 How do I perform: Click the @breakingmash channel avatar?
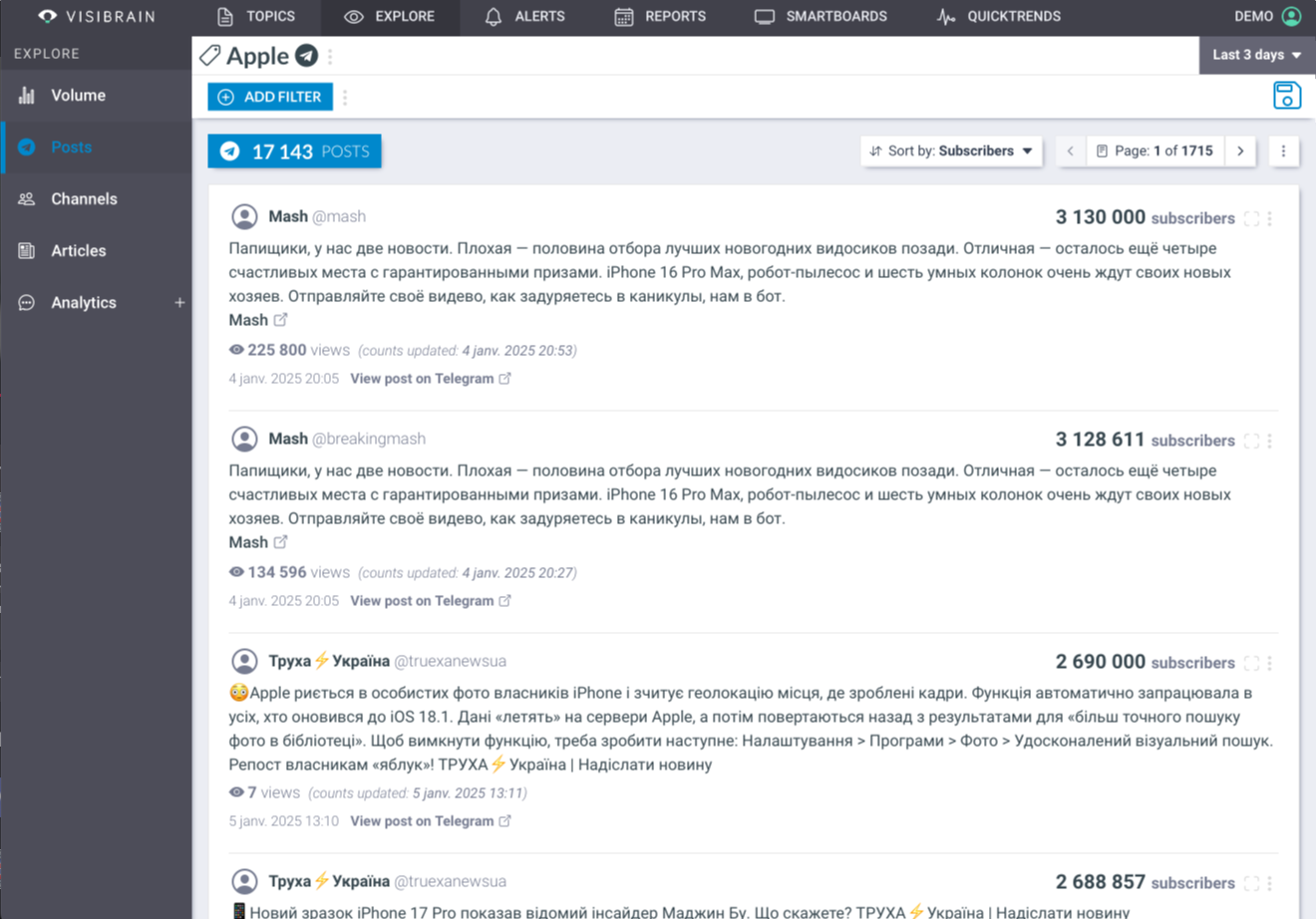244,439
